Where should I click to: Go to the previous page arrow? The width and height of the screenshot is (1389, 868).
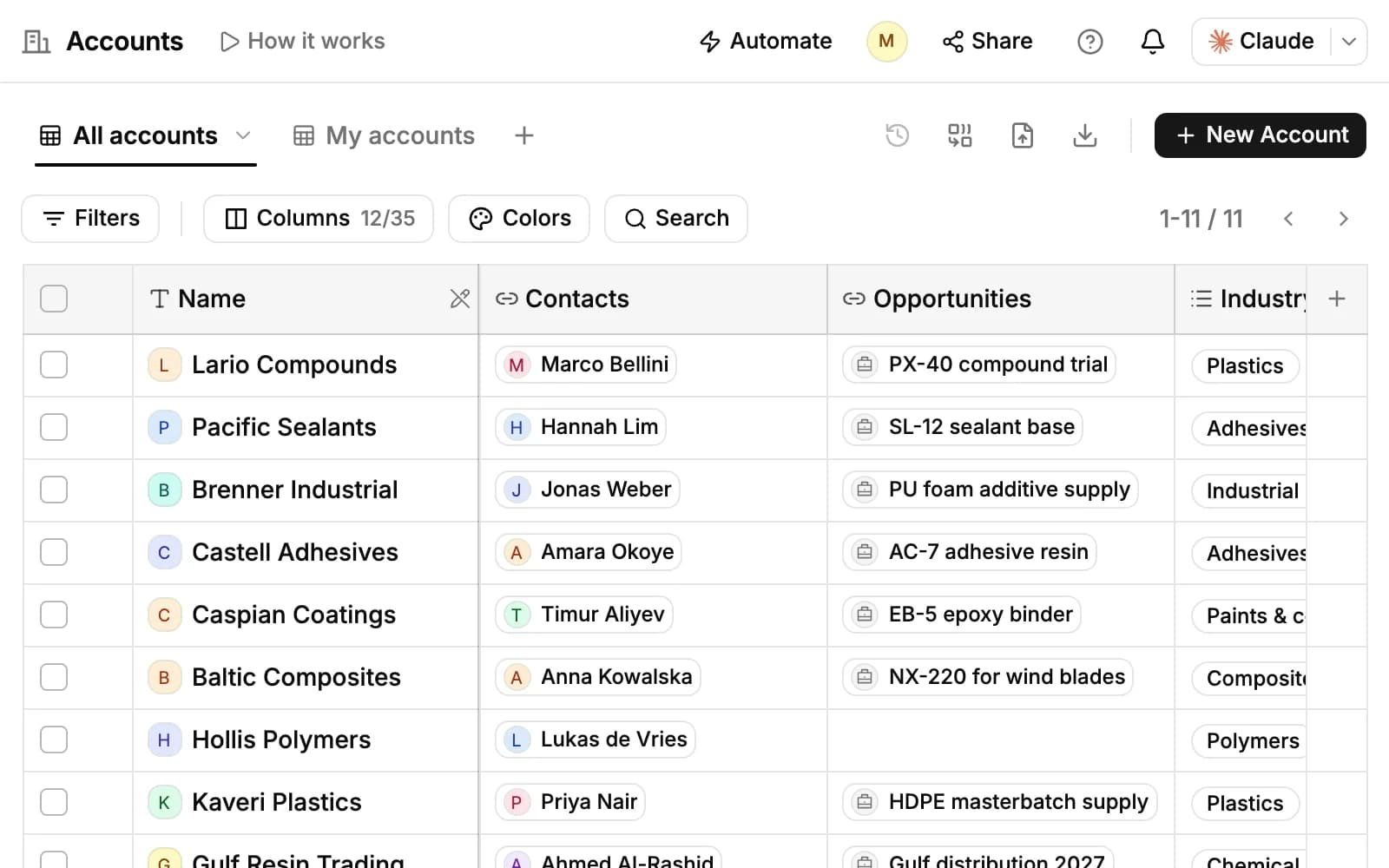pyautogui.click(x=1288, y=219)
